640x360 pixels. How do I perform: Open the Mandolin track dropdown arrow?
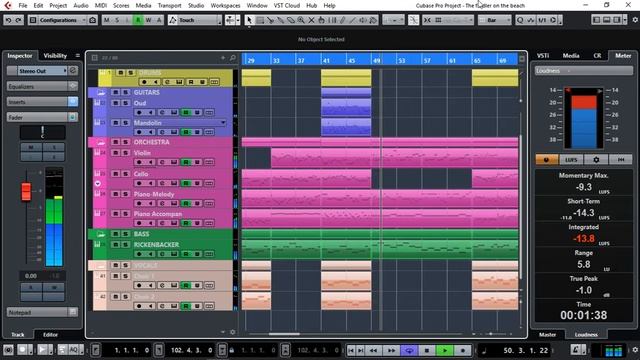point(223,122)
